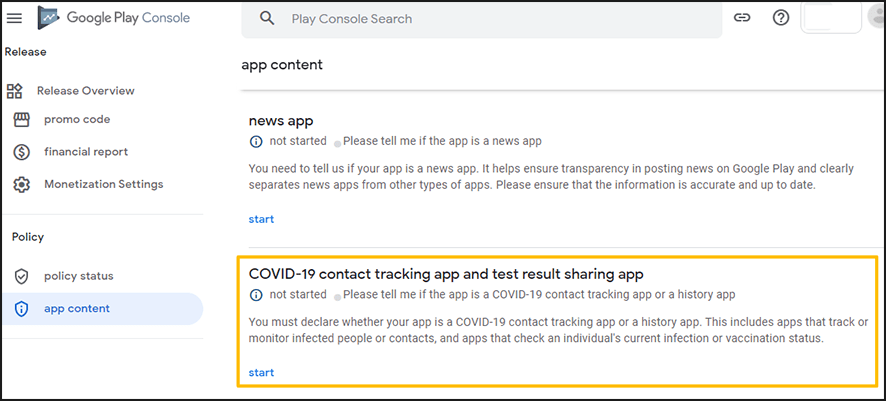Click the Release Overview dashboard icon
This screenshot has height=401, width=886.
pos(14,91)
